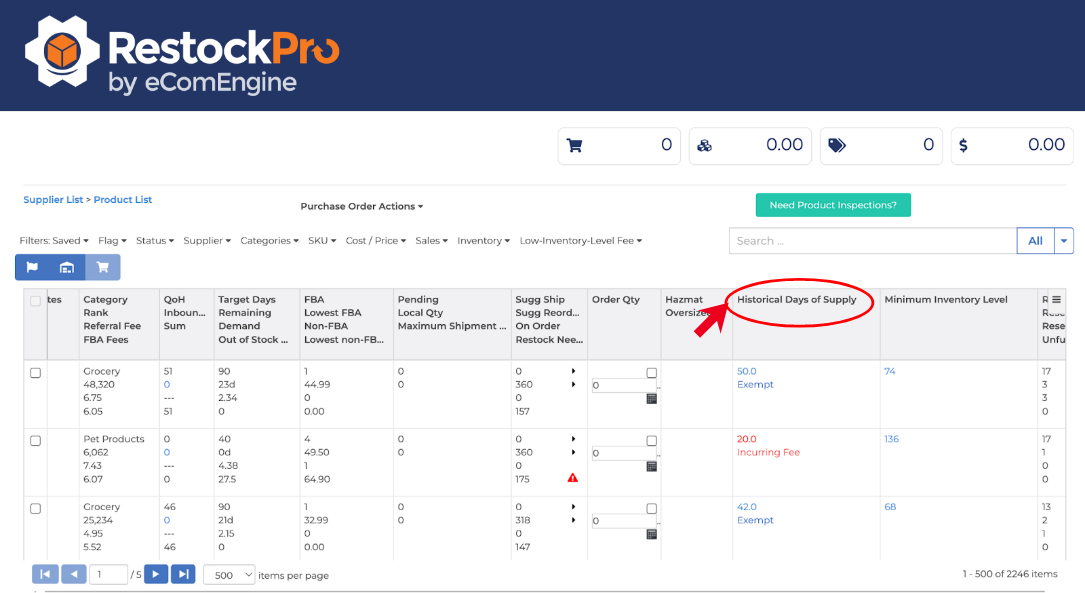1085x593 pixels.
Task: Select the flag icon in the blue toolbar
Action: click(x=33, y=268)
